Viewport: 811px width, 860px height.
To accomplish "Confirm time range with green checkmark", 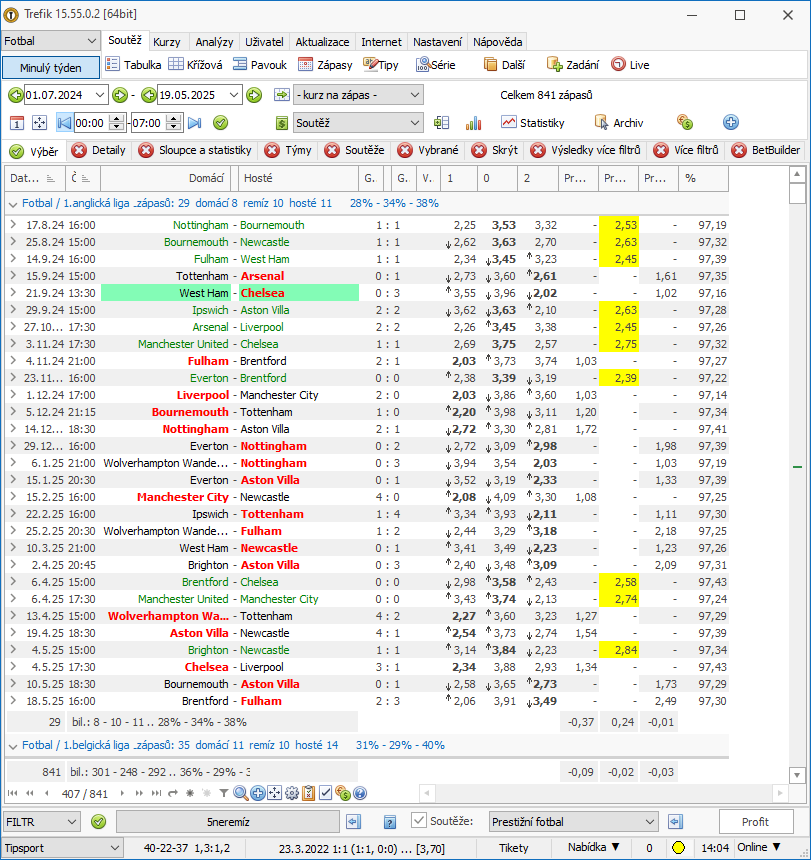I will 220,123.
